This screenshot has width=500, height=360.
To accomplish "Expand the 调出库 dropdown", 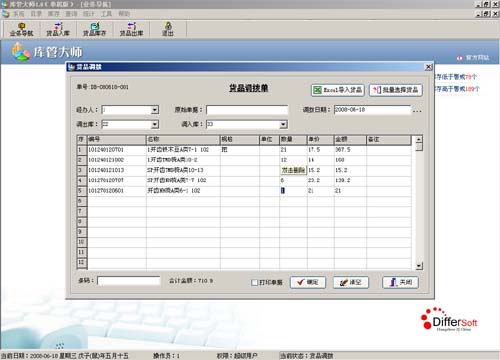I will pyautogui.click(x=155, y=124).
